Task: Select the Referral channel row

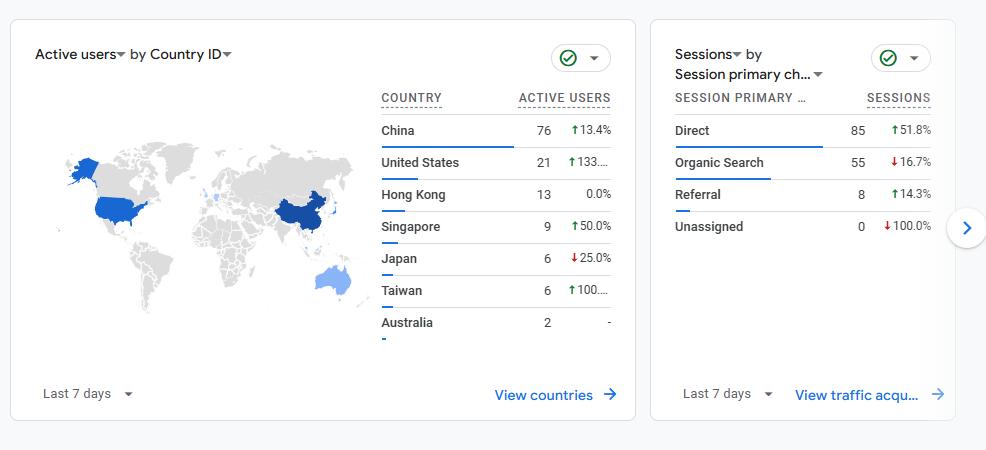Action: click(x=803, y=195)
